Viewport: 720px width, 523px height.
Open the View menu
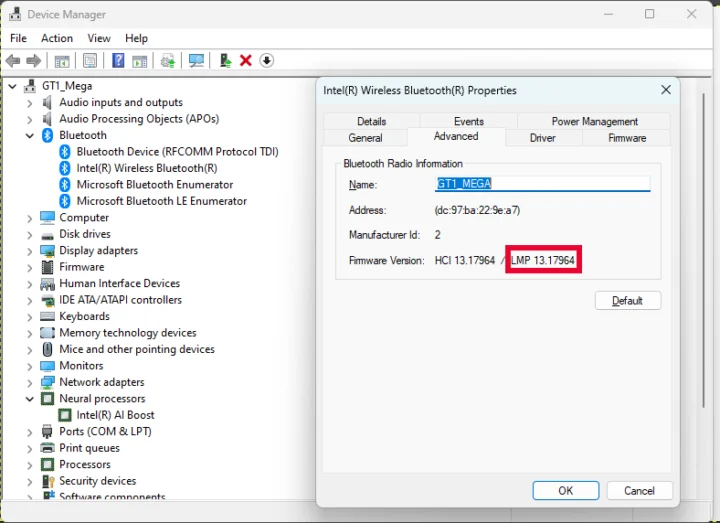point(99,38)
